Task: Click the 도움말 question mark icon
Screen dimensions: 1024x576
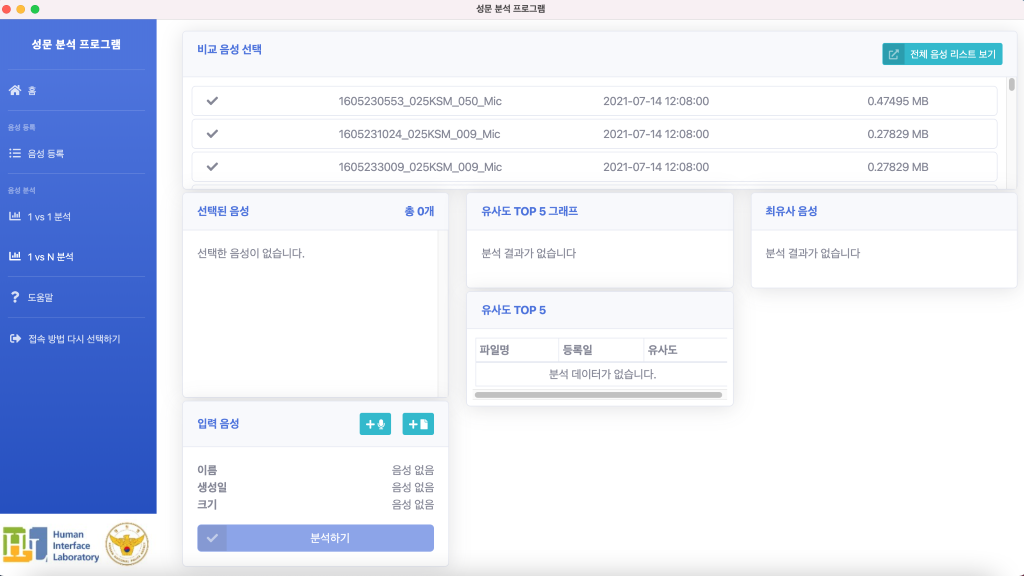Action: tap(14, 297)
